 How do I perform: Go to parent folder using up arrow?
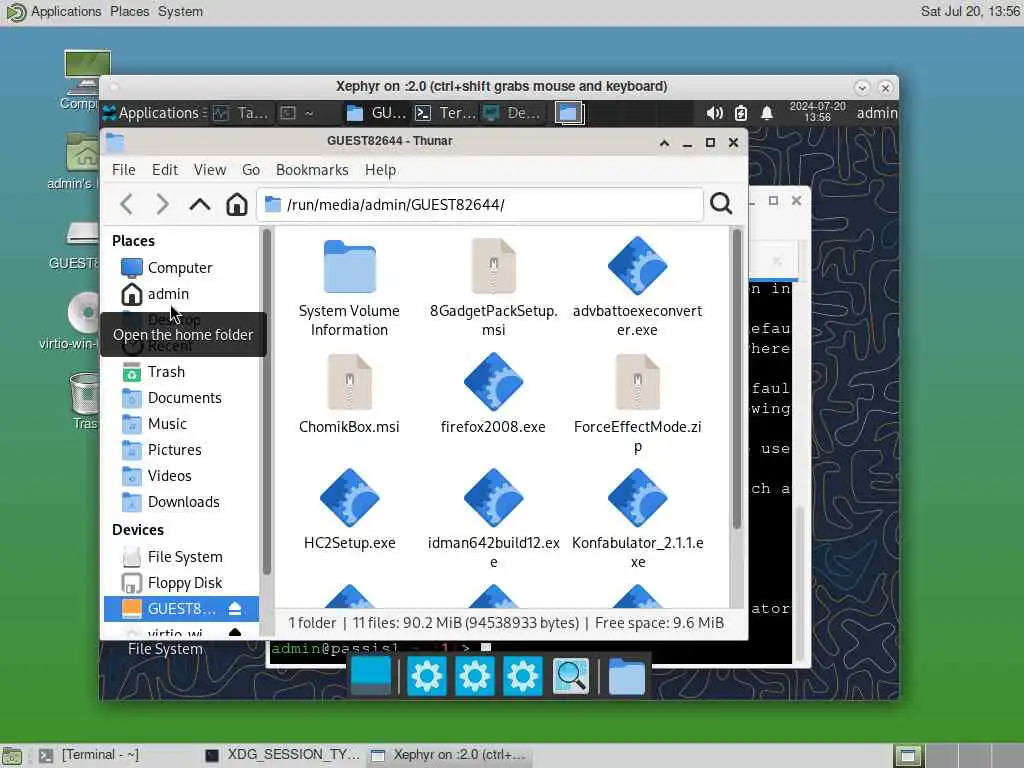tap(200, 204)
